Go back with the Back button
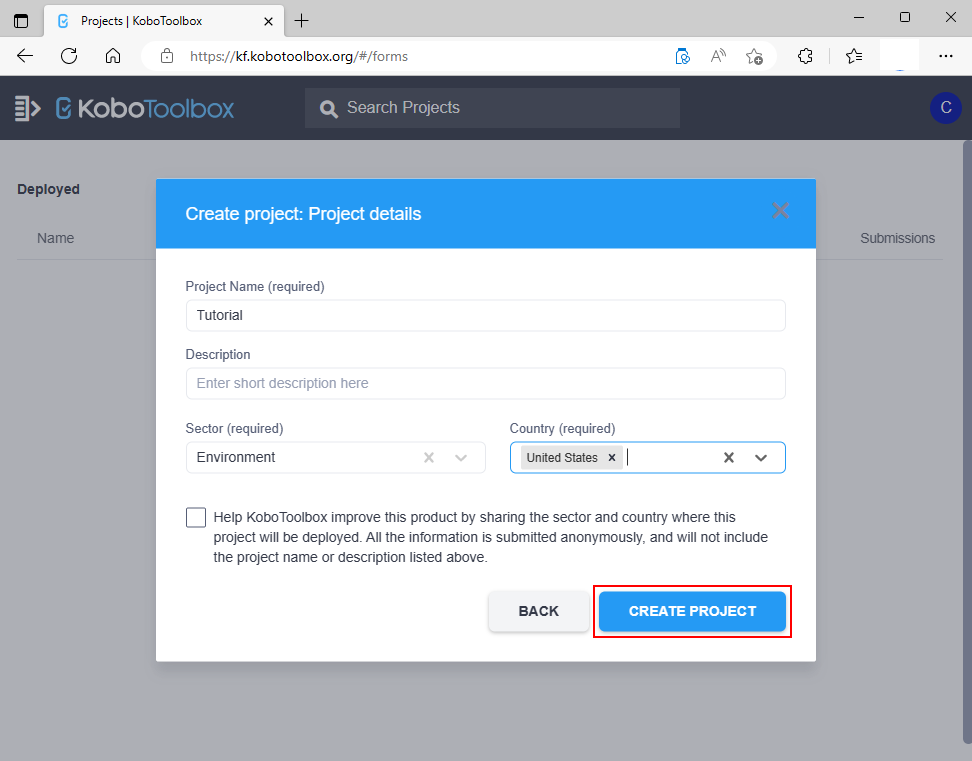This screenshot has height=761, width=972. [538, 611]
